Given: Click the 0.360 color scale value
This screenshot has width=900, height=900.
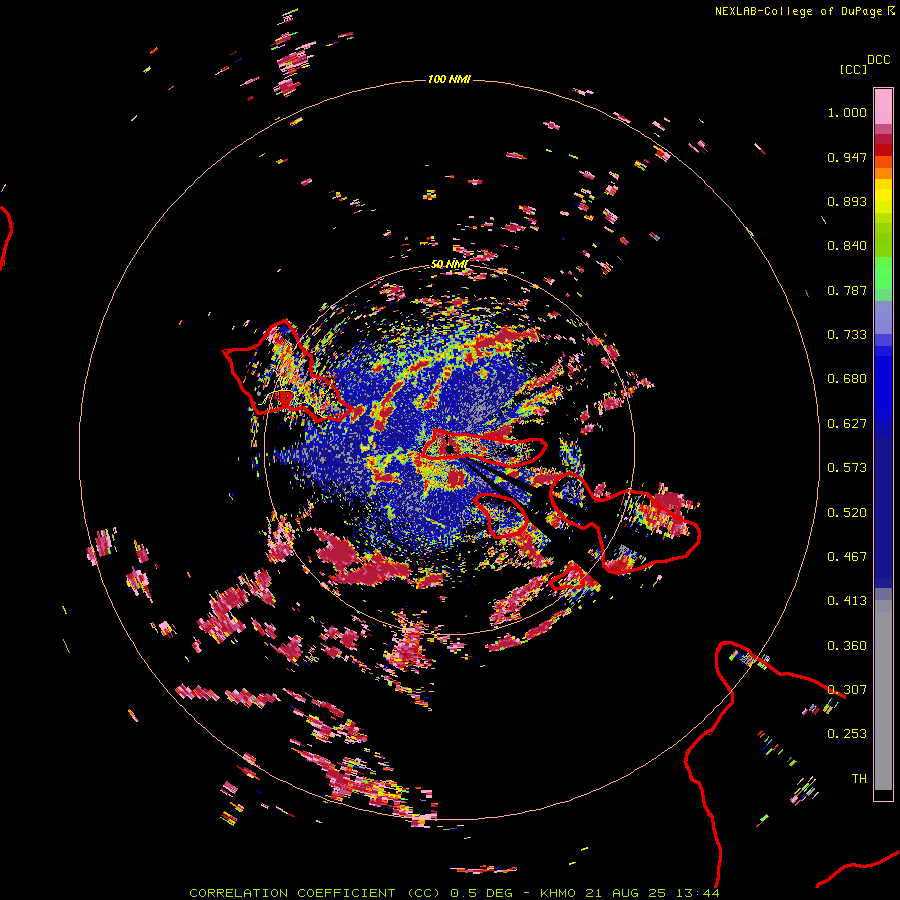Looking at the screenshot, I should point(847,646).
